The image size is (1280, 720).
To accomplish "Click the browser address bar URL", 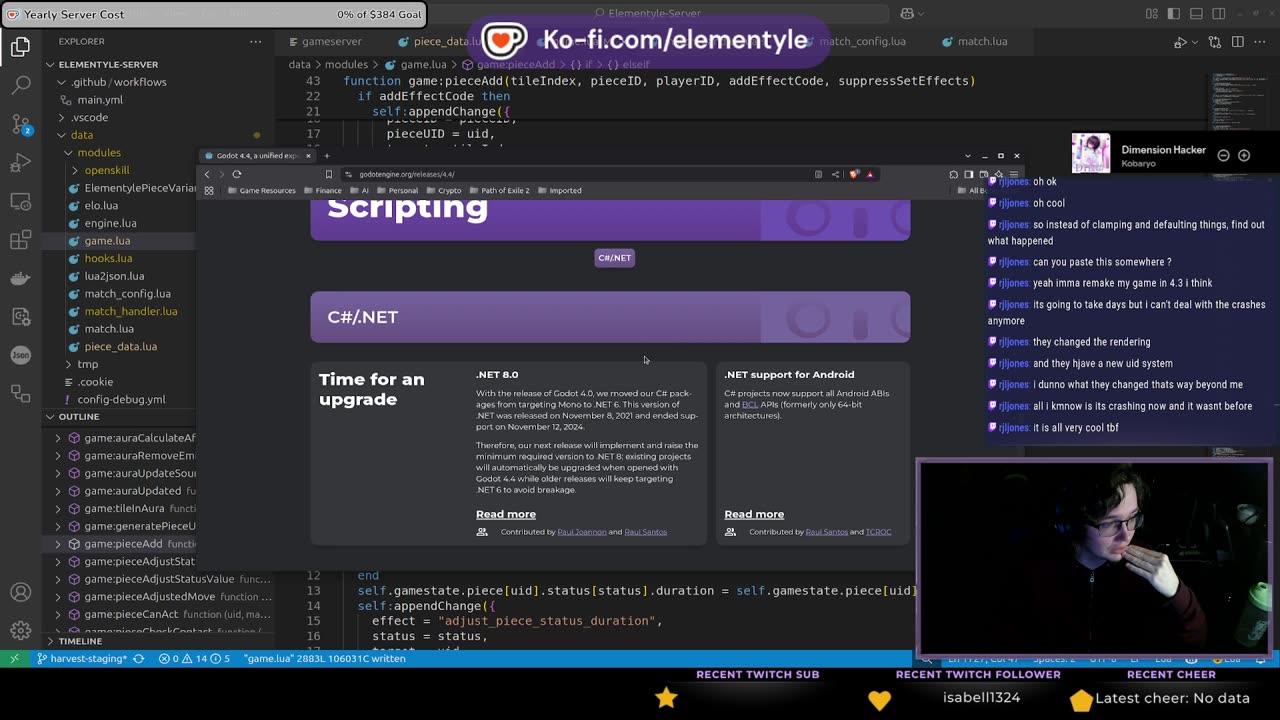I will tap(406, 174).
